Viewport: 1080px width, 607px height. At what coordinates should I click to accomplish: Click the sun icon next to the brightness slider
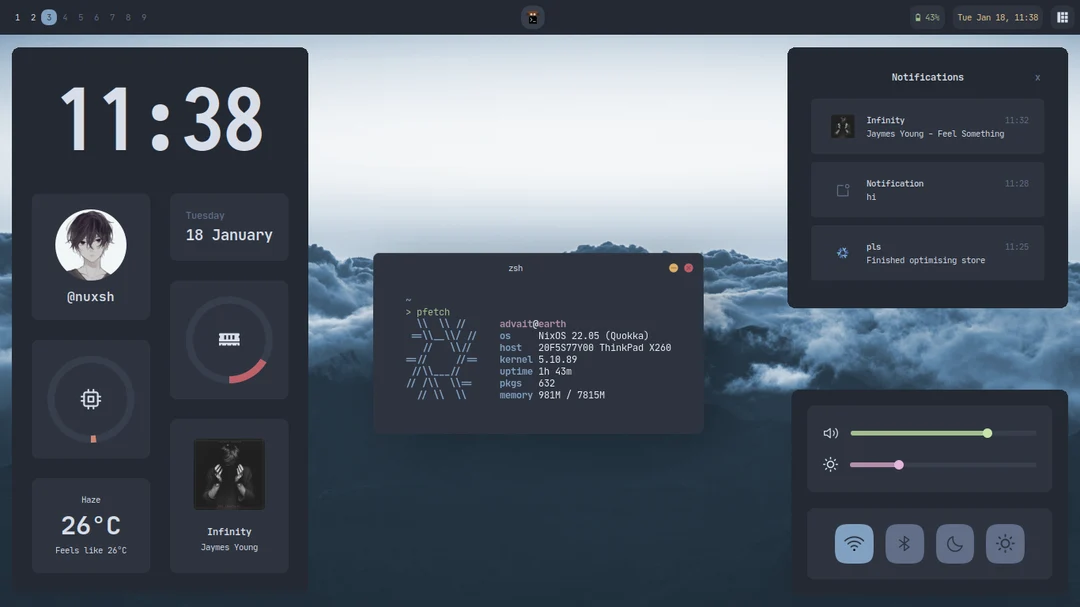(x=830, y=464)
